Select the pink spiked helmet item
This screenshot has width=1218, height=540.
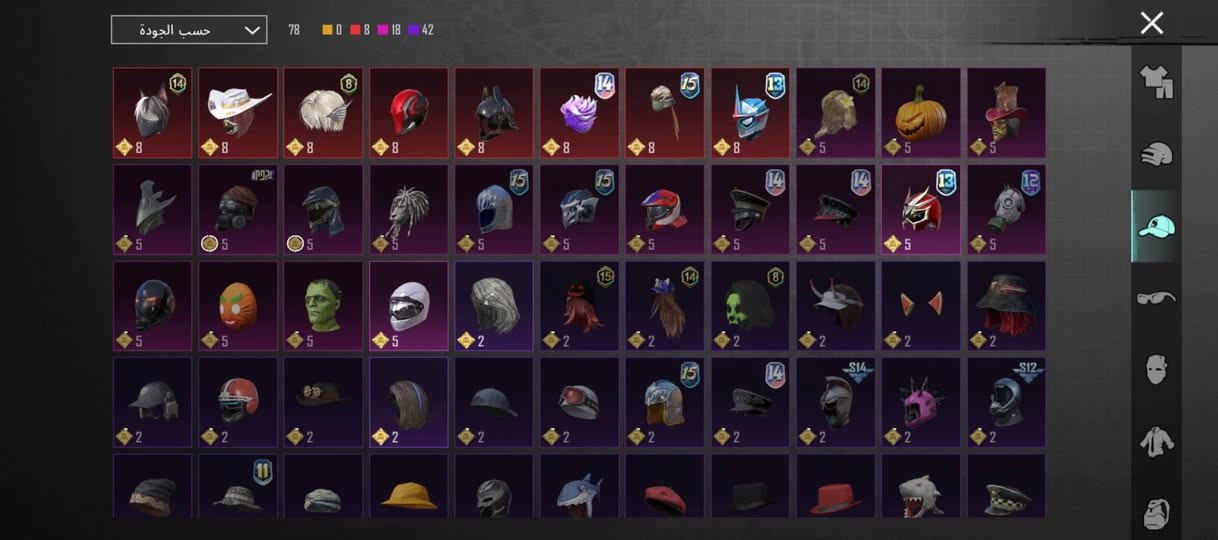[921, 403]
